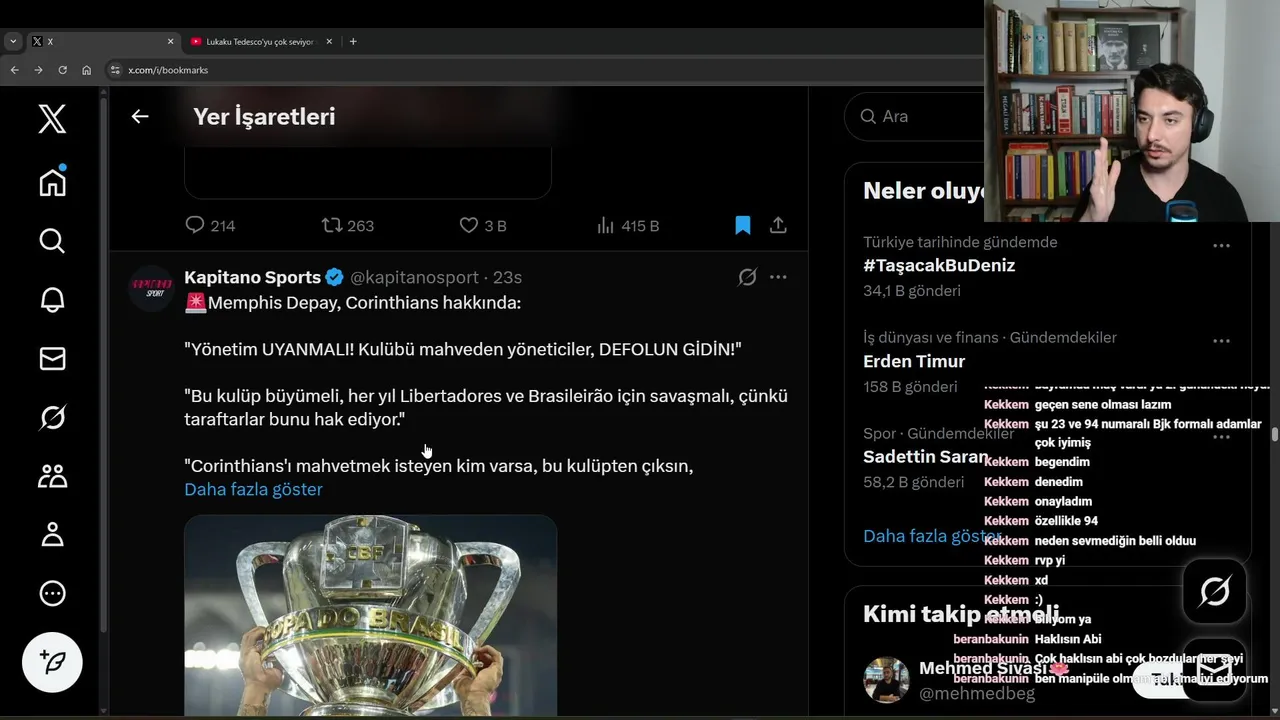Screen dimensions: 1280x720
Task: Open Explore search icon in sidebar
Action: 52,241
